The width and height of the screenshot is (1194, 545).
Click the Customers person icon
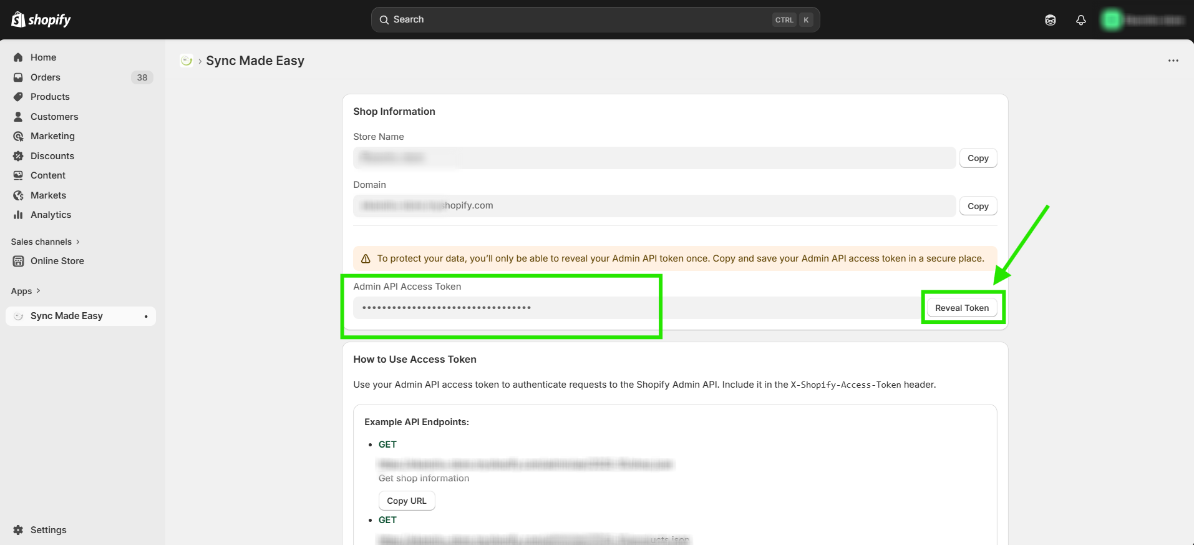(18, 117)
